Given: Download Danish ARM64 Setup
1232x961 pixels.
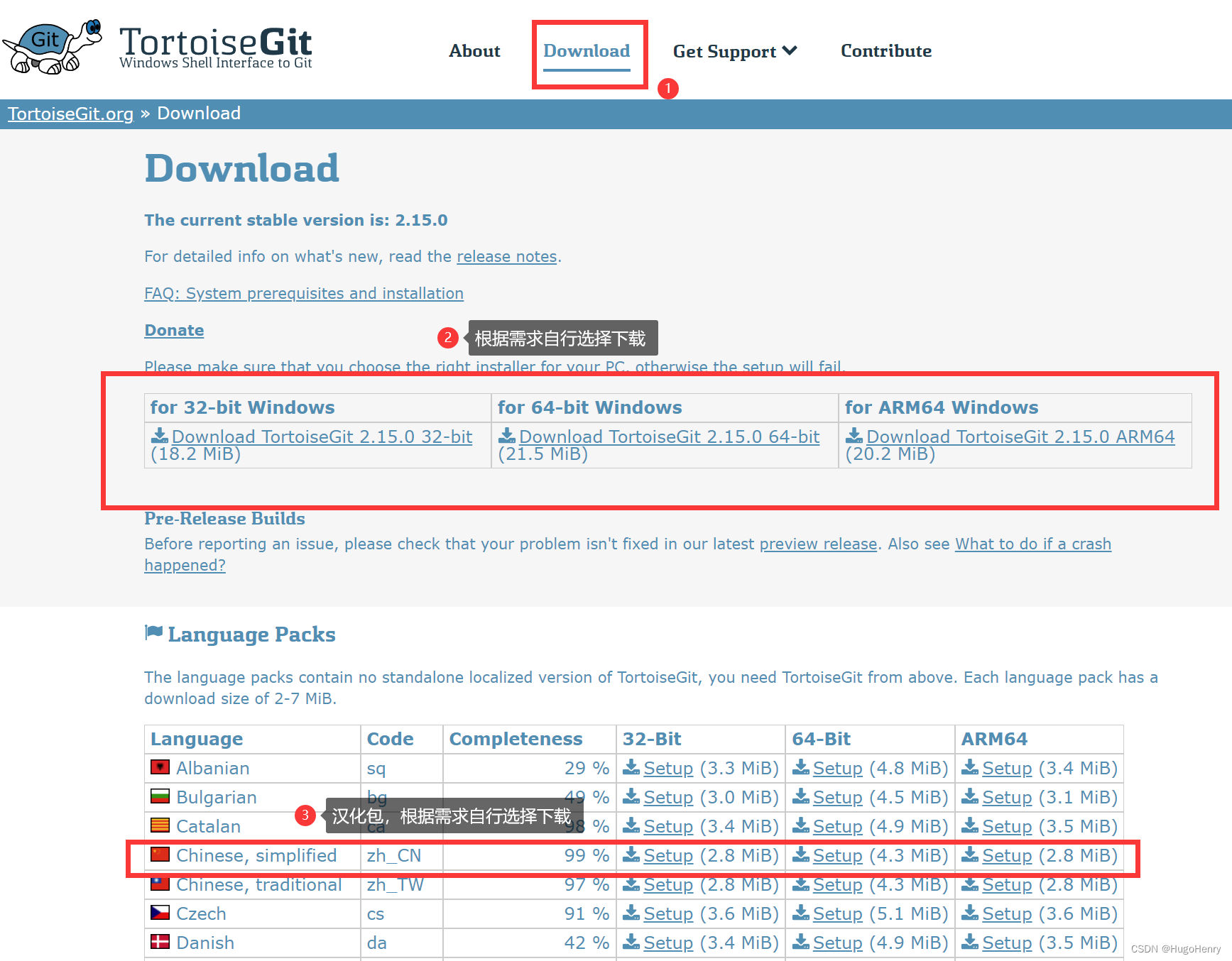Looking at the screenshot, I should (1007, 943).
